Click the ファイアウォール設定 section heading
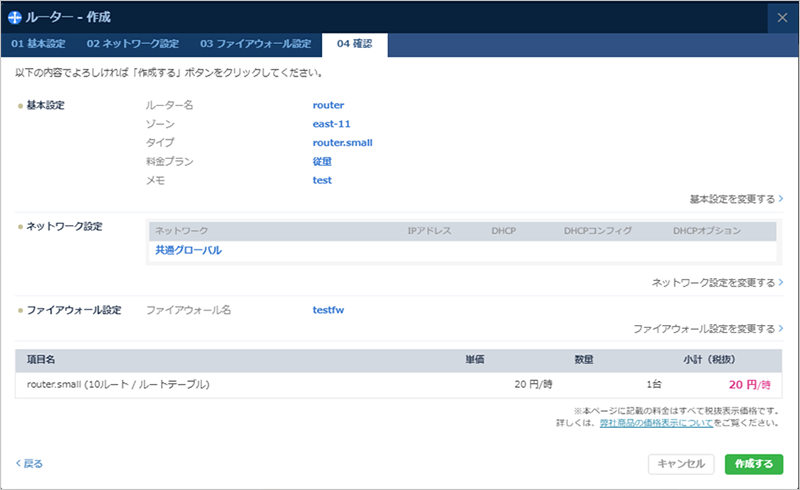 pos(74,310)
